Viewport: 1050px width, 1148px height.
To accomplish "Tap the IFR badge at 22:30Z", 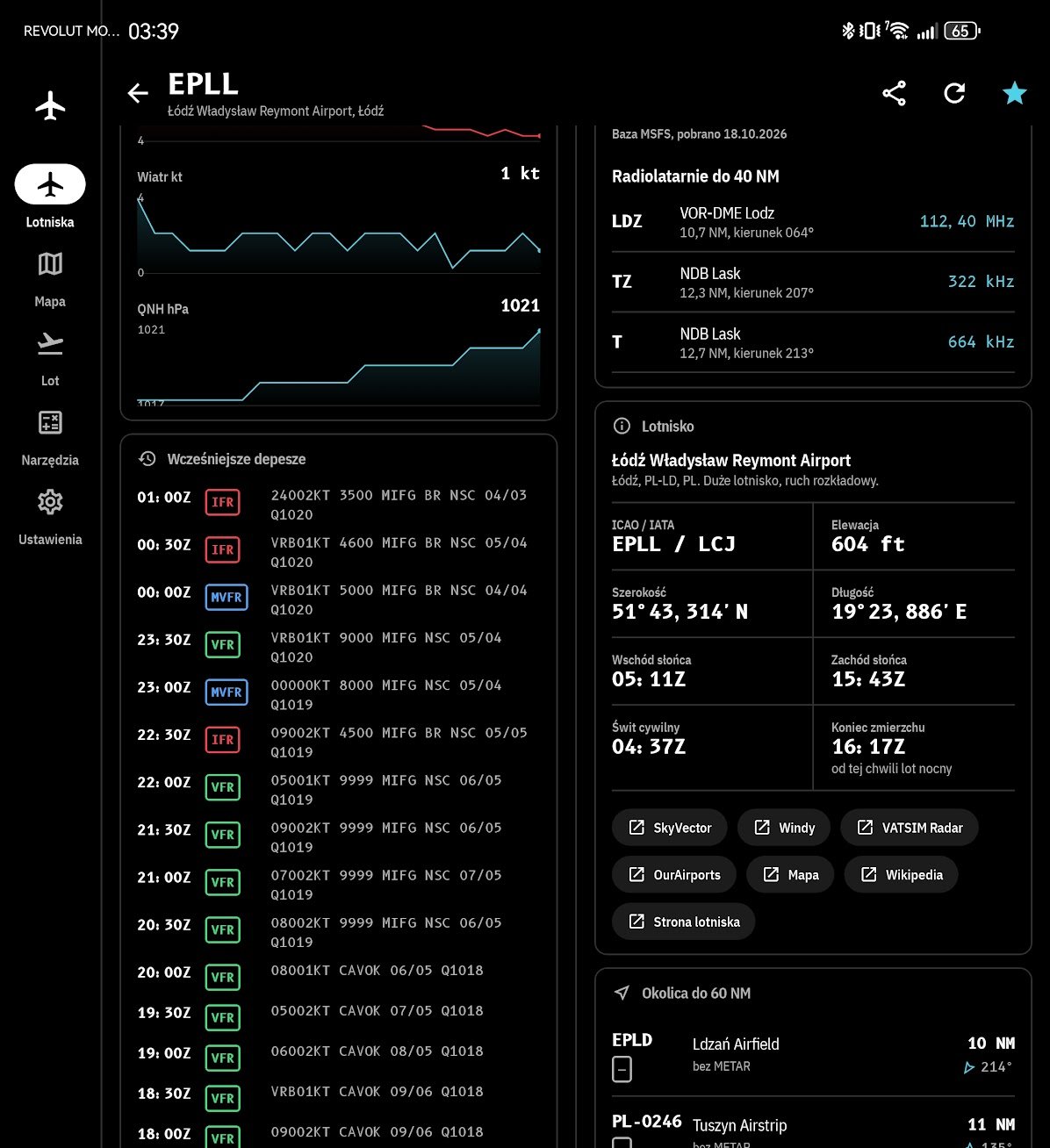I will (223, 740).
